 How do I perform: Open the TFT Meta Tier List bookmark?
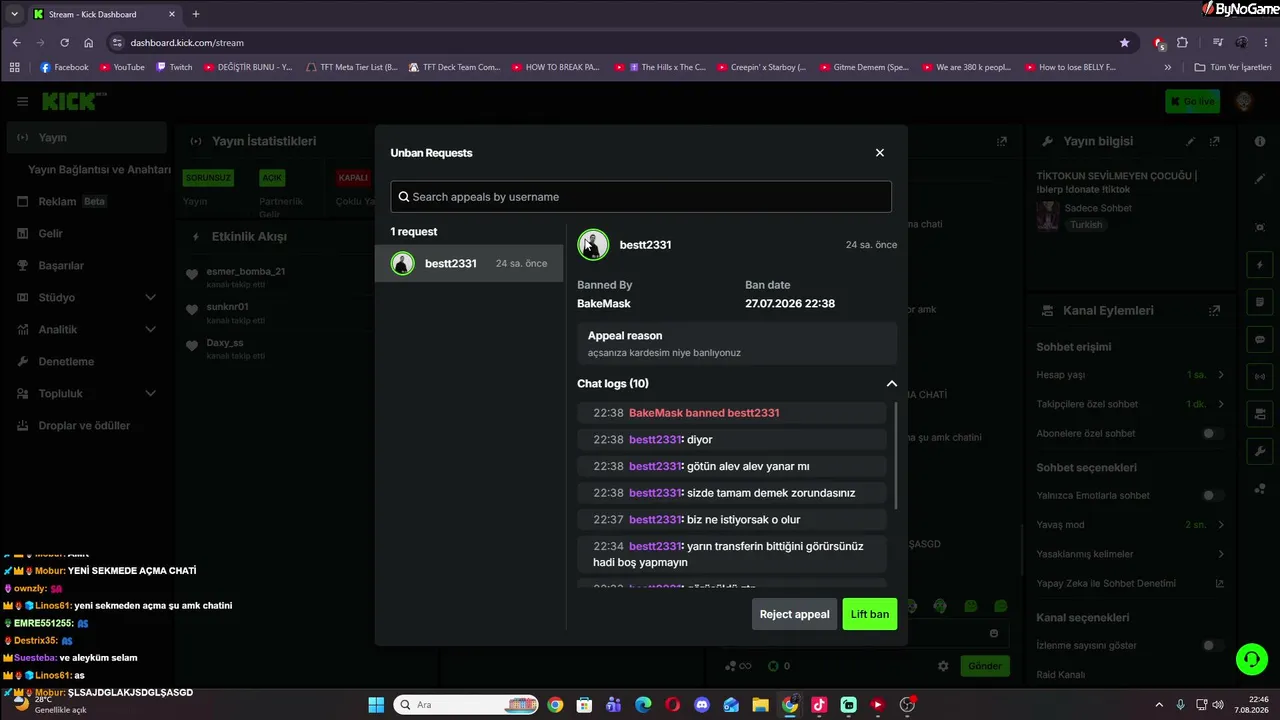pyautogui.click(x=352, y=68)
